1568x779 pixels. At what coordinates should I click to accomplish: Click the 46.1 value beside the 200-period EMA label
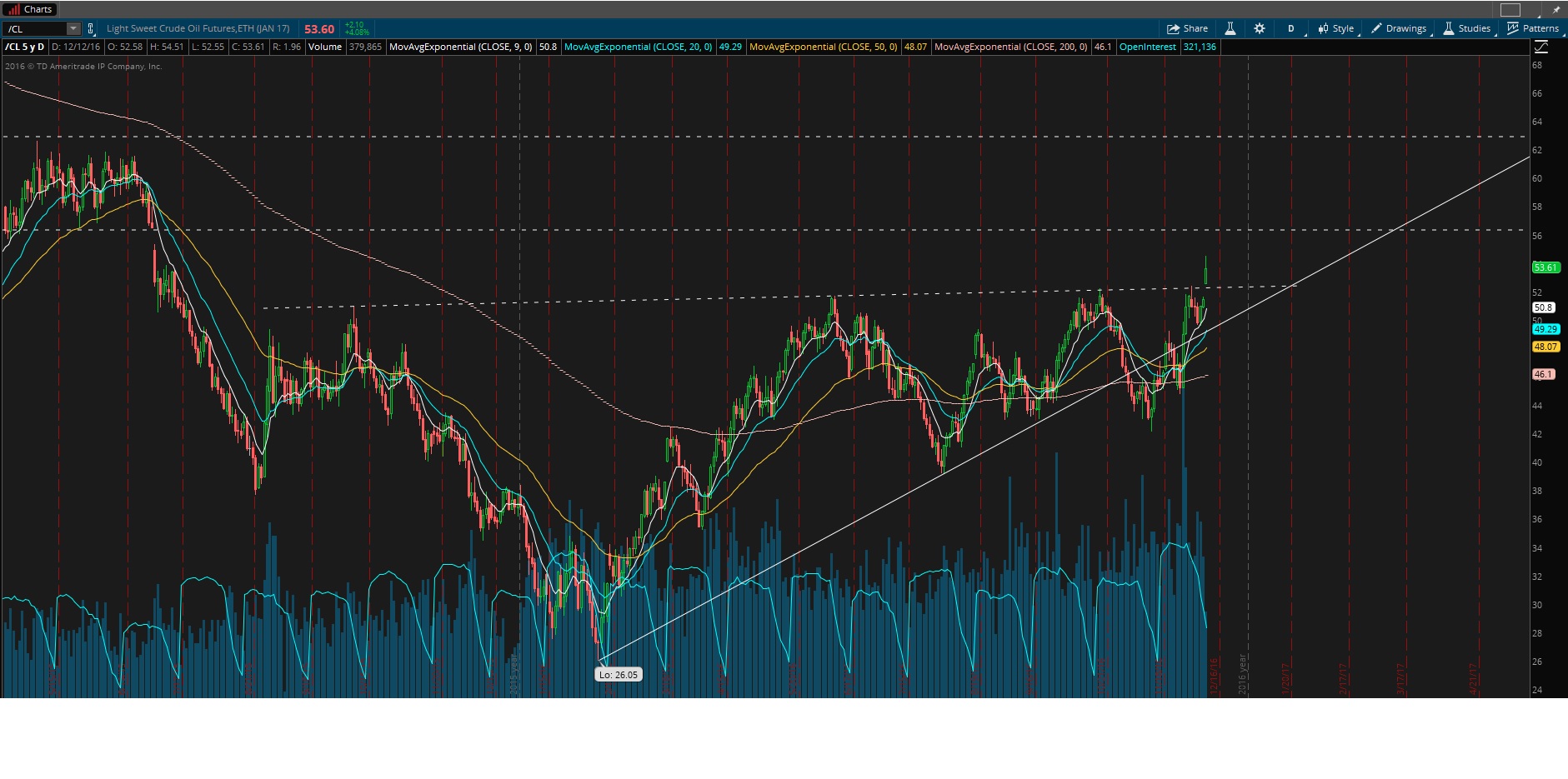tap(1103, 47)
